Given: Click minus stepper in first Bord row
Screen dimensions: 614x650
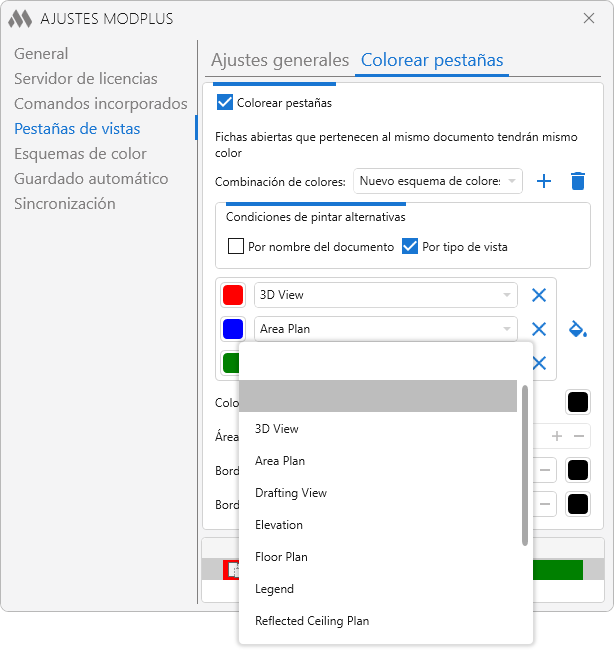Looking at the screenshot, I should pos(545,470).
